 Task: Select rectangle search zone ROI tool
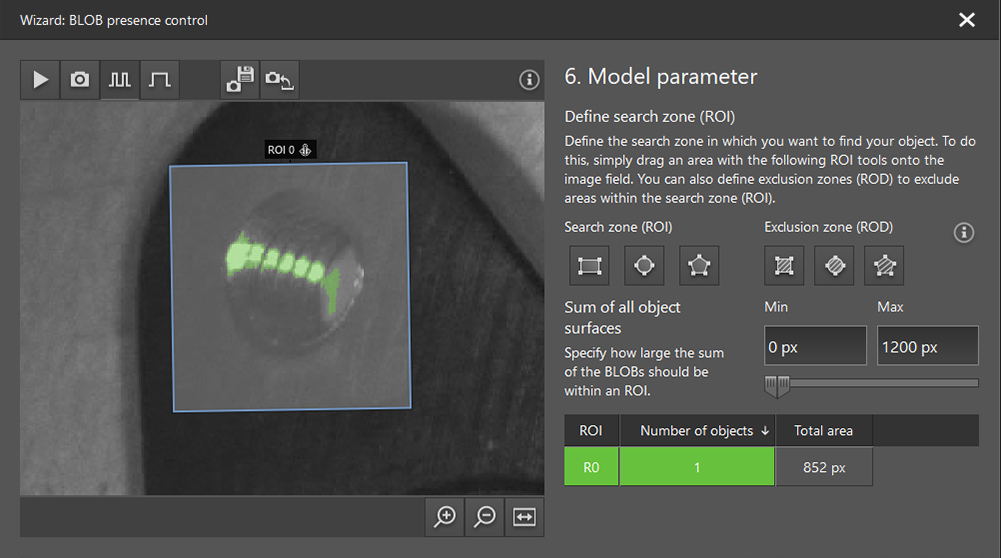point(589,266)
